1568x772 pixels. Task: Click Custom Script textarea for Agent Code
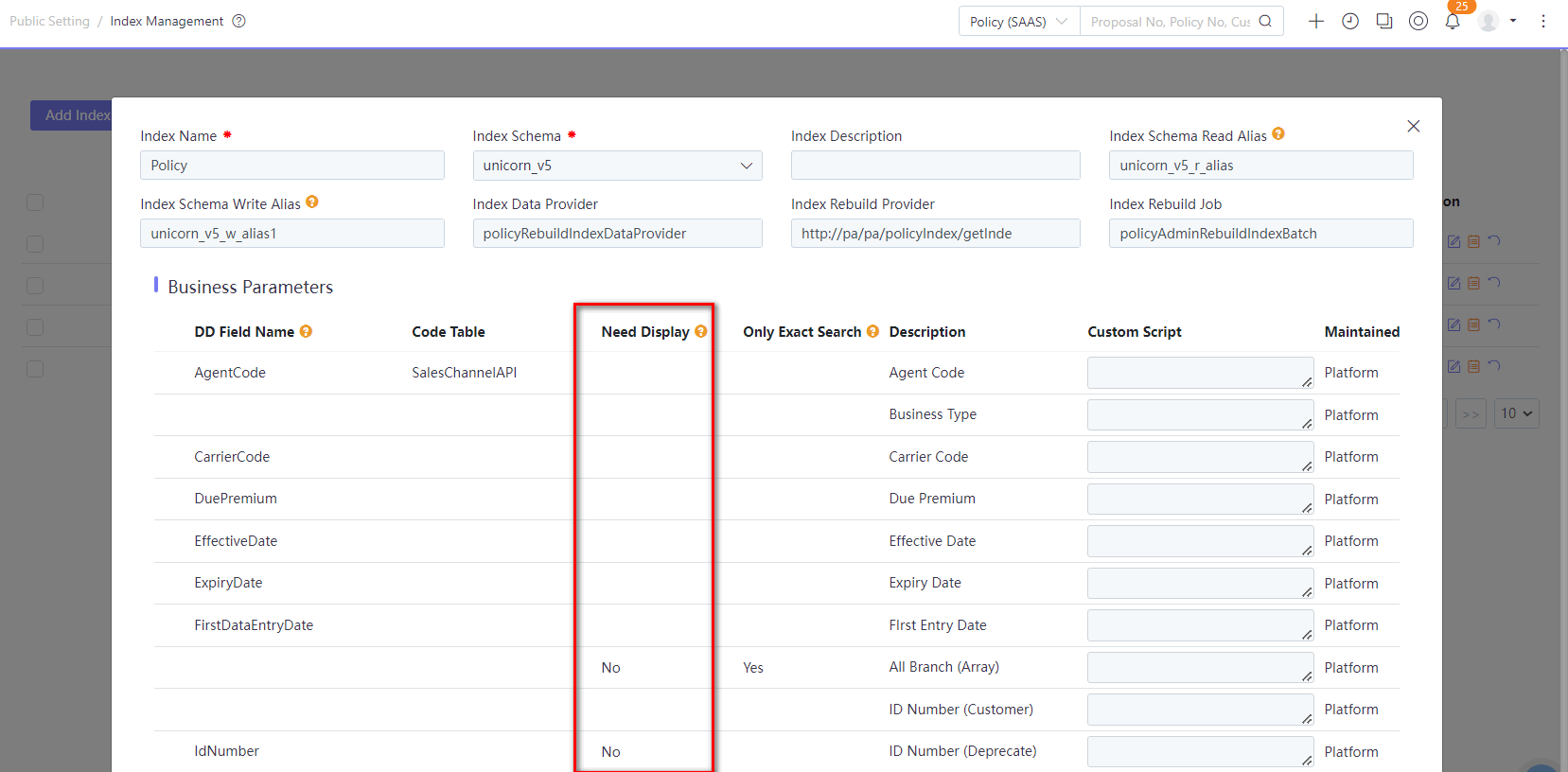[1200, 373]
